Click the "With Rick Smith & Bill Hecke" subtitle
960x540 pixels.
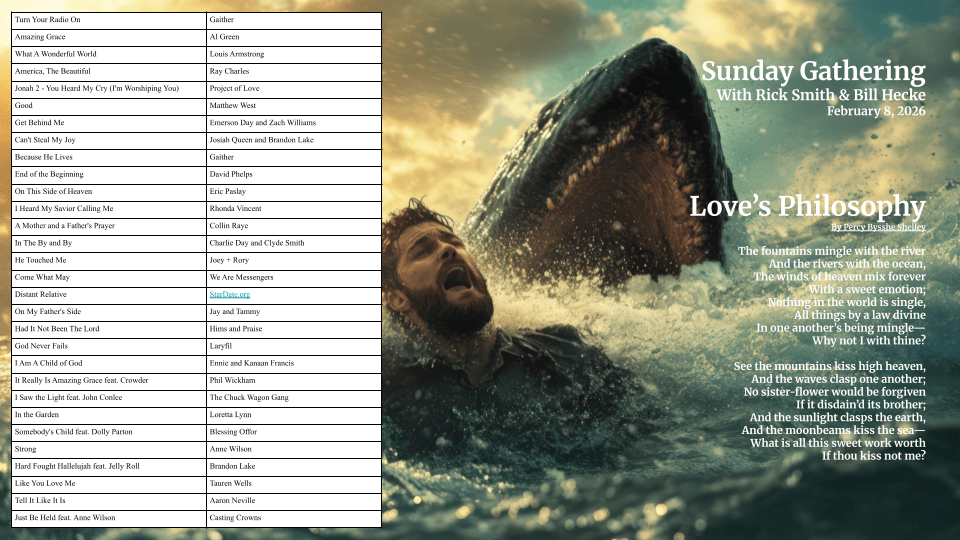(820, 95)
